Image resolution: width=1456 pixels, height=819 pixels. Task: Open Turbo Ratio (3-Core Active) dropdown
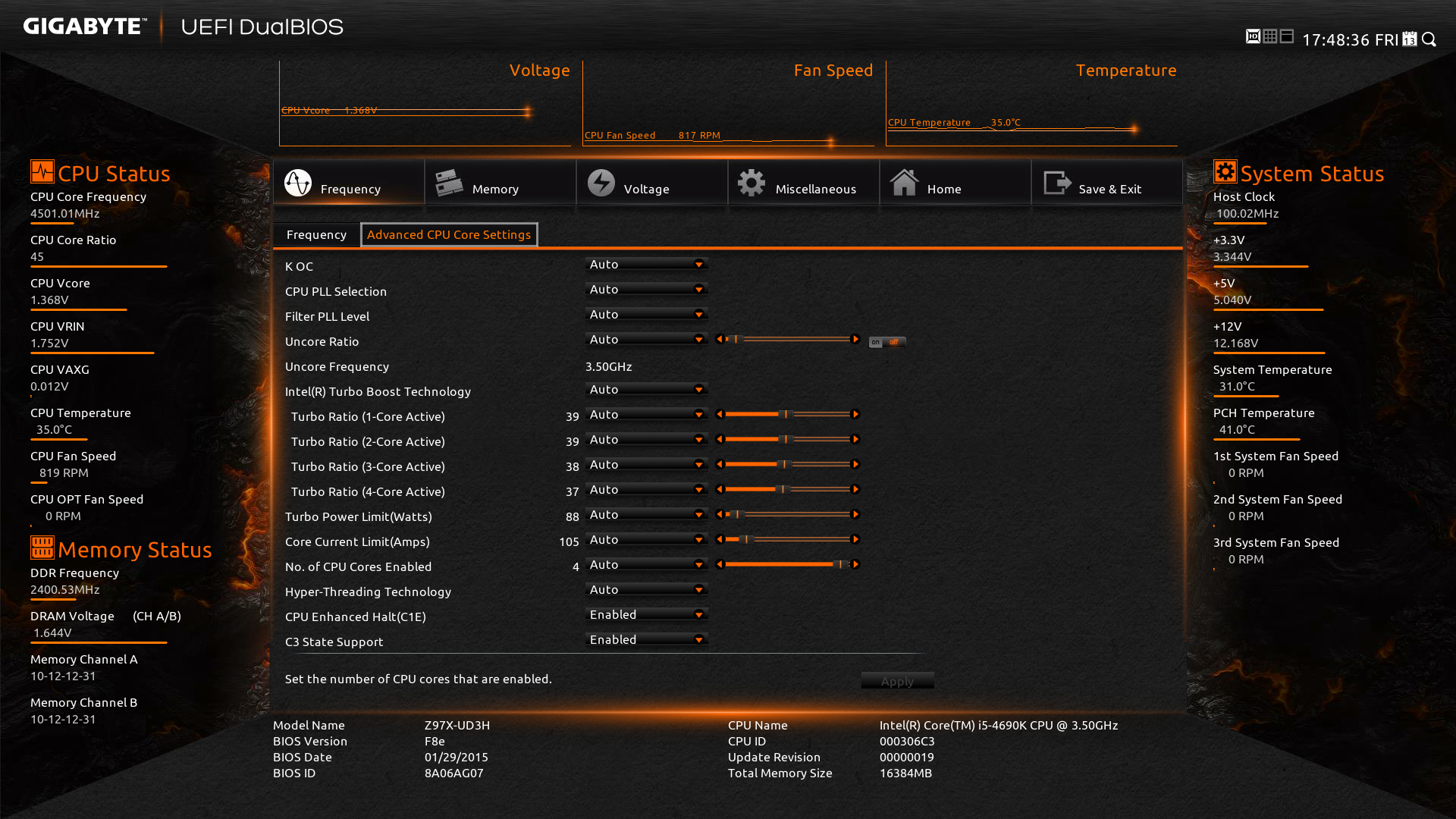tap(647, 464)
